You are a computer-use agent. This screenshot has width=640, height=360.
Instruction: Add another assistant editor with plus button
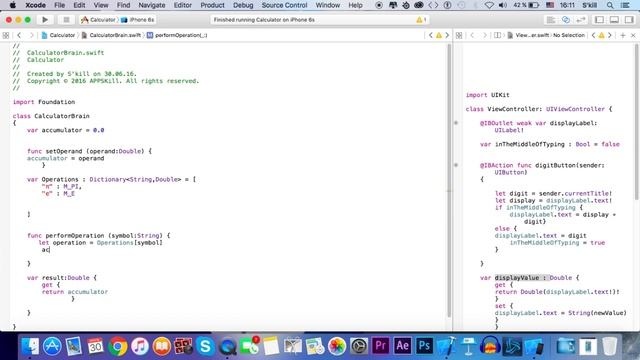(623, 36)
